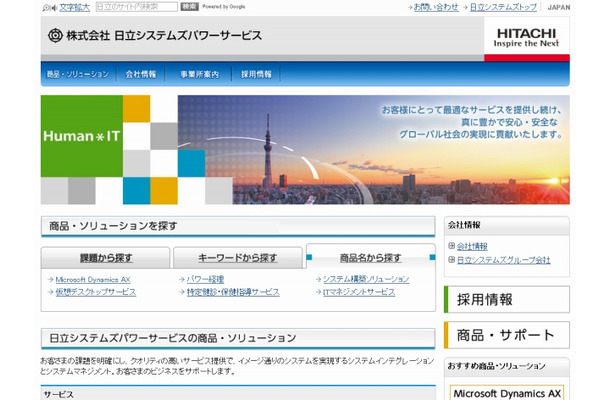Click the arrow icon before お問い合わせ
Viewport: 610px width, 400px height.
click(x=410, y=7)
